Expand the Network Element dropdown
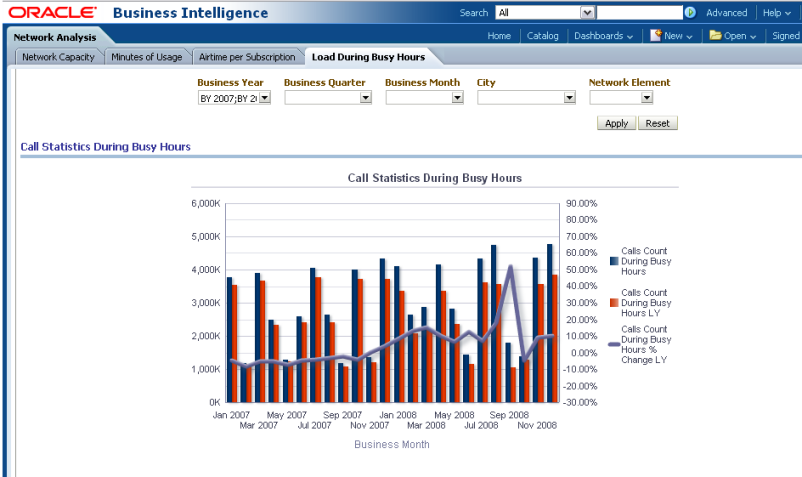Image resolution: width=802 pixels, height=477 pixels. [647, 98]
